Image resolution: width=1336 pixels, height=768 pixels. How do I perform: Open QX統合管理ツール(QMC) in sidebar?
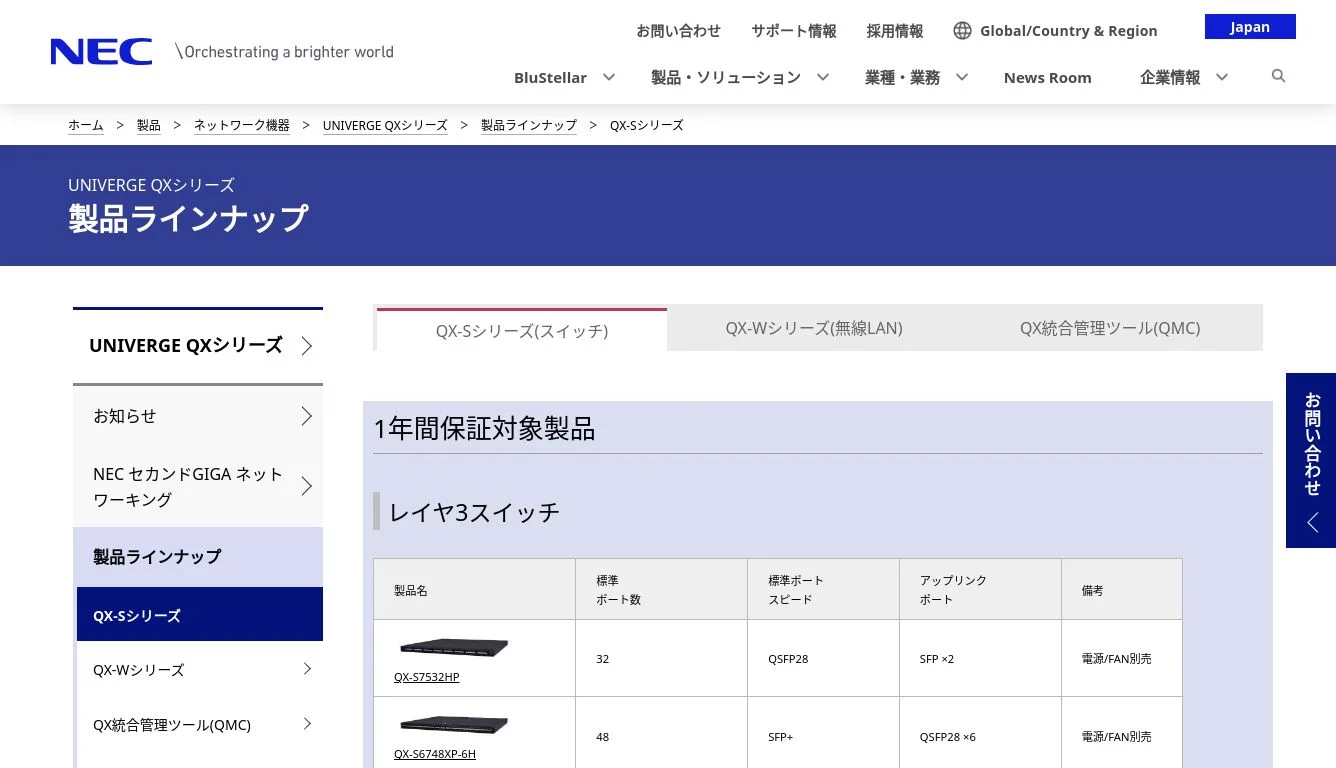click(200, 724)
